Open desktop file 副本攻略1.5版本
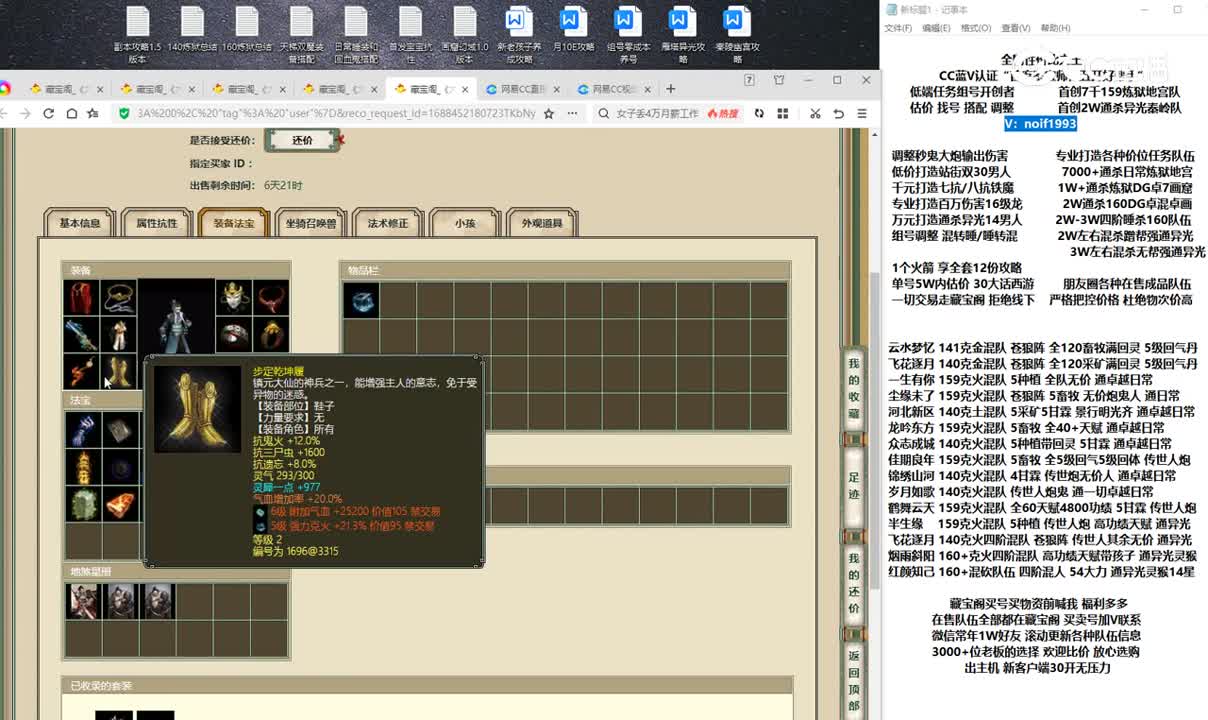Image resolution: width=1208 pixels, height=720 pixels. click(x=138, y=35)
